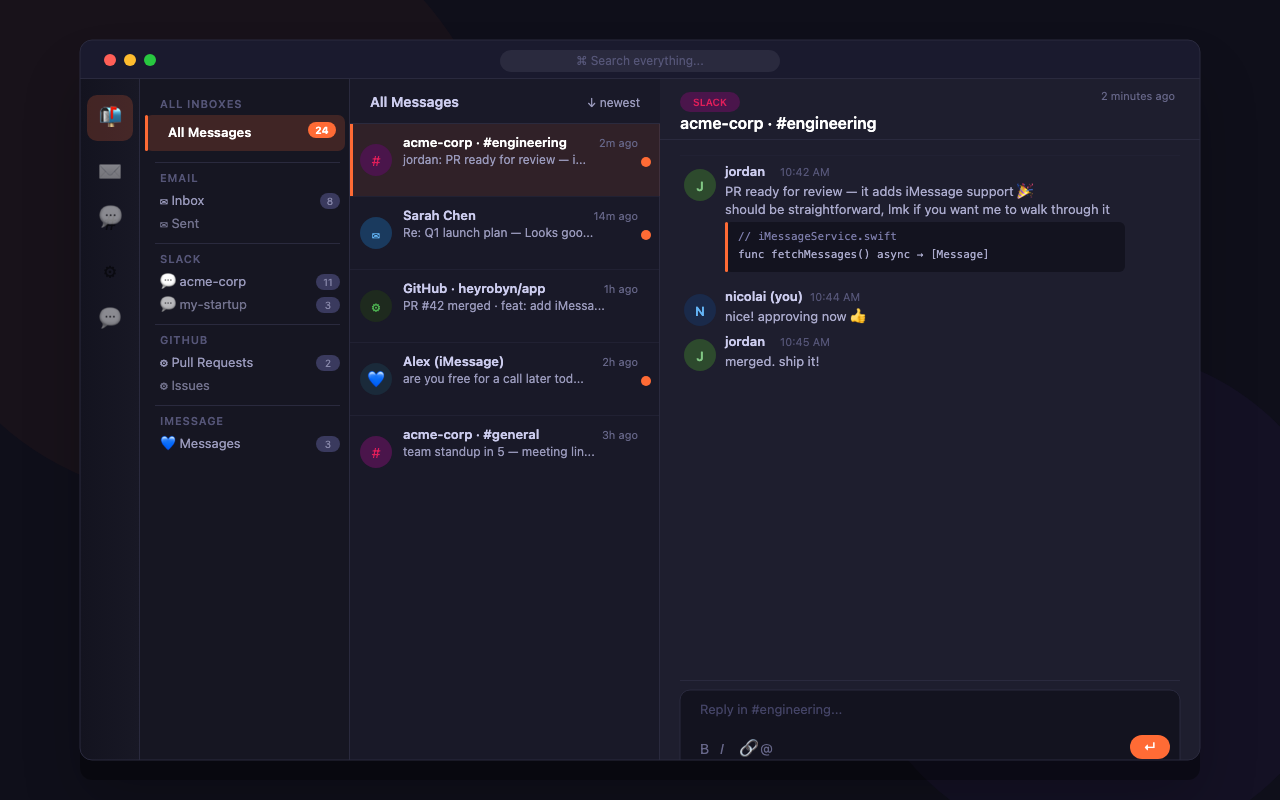Screen dimensions: 1280x800
Task: Insert a link with the chain icon
Action: pyautogui.click(x=748, y=748)
